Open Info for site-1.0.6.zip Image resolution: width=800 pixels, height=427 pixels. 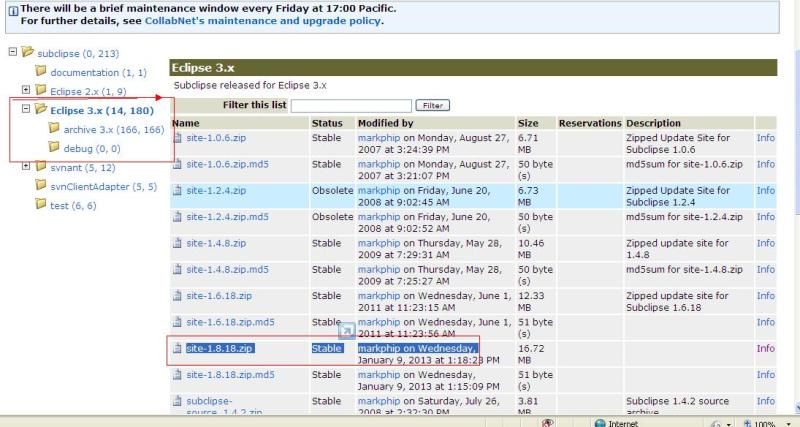pyautogui.click(x=766, y=138)
